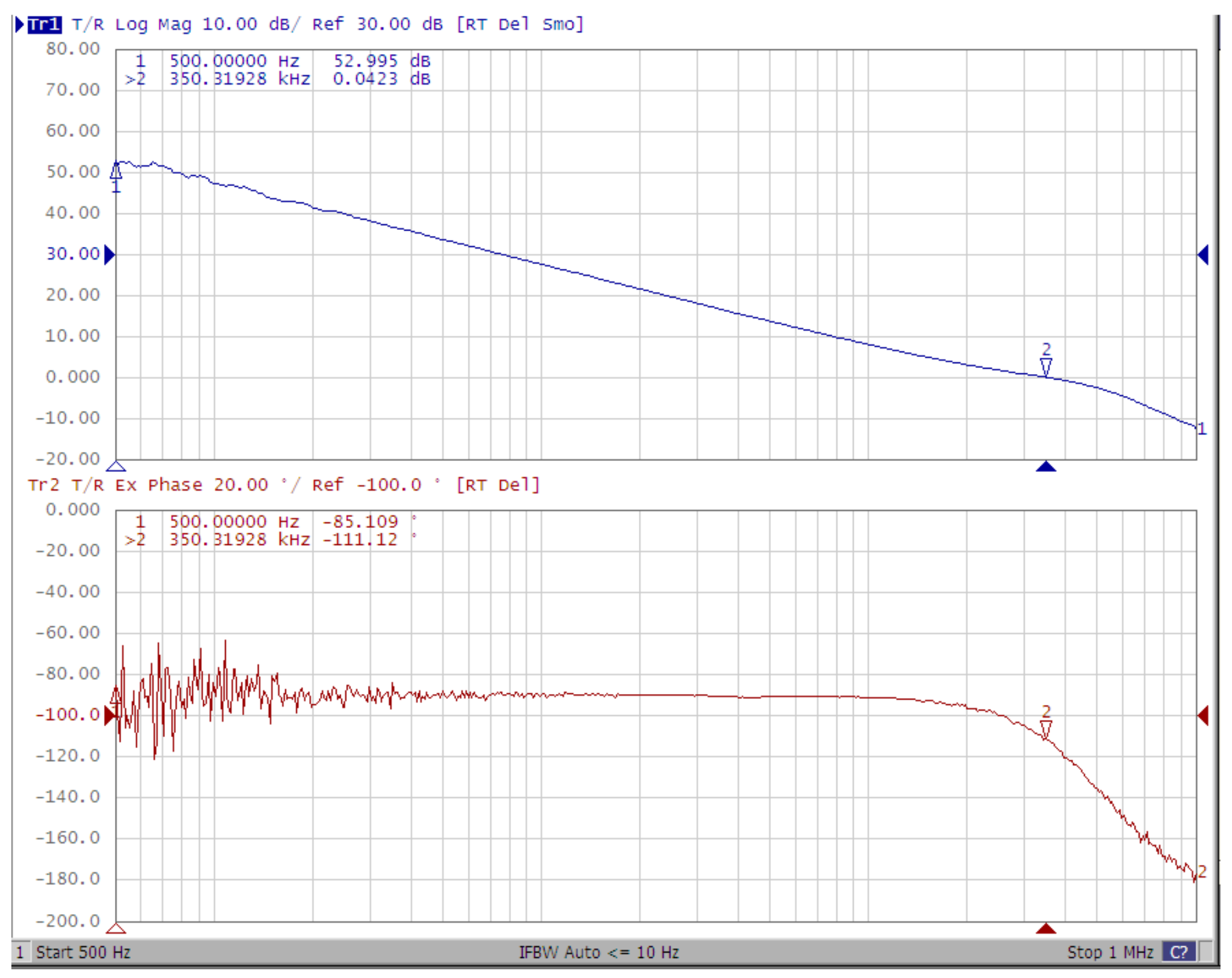This screenshot has width=1232, height=978.
Task: Click red reference arrow beside -100.0
Action: [110, 715]
